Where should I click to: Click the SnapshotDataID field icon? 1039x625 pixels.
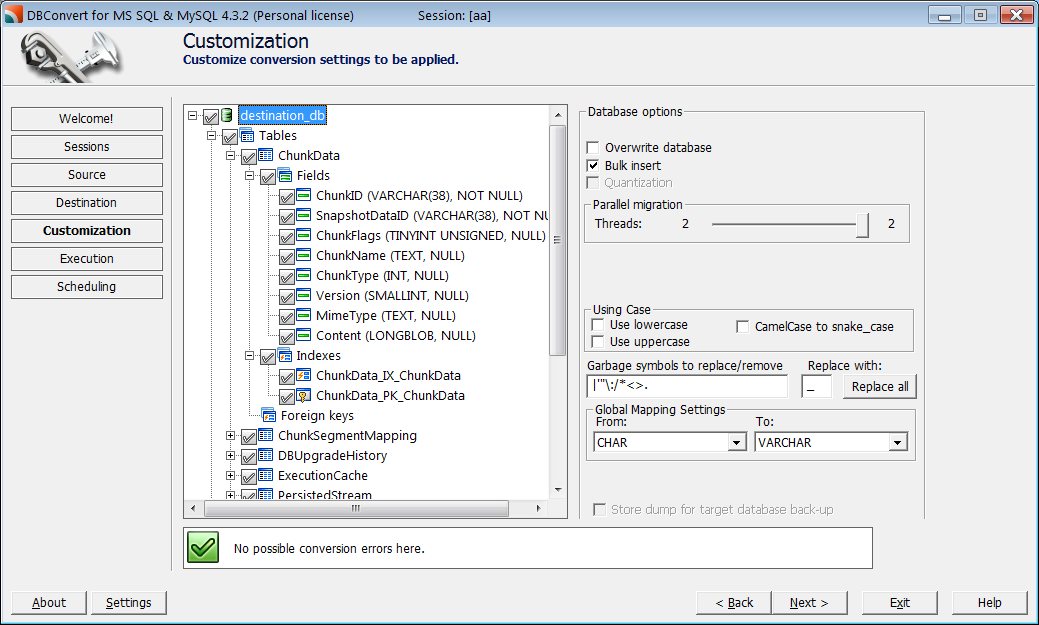coord(303,215)
